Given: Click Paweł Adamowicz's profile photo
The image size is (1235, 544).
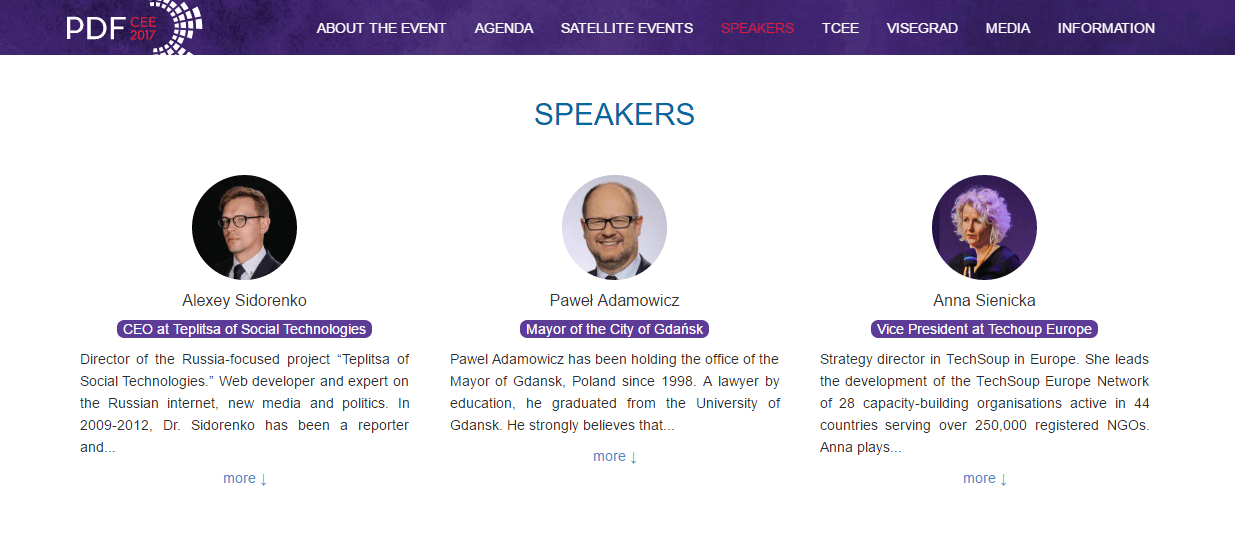Looking at the screenshot, I should (614, 227).
